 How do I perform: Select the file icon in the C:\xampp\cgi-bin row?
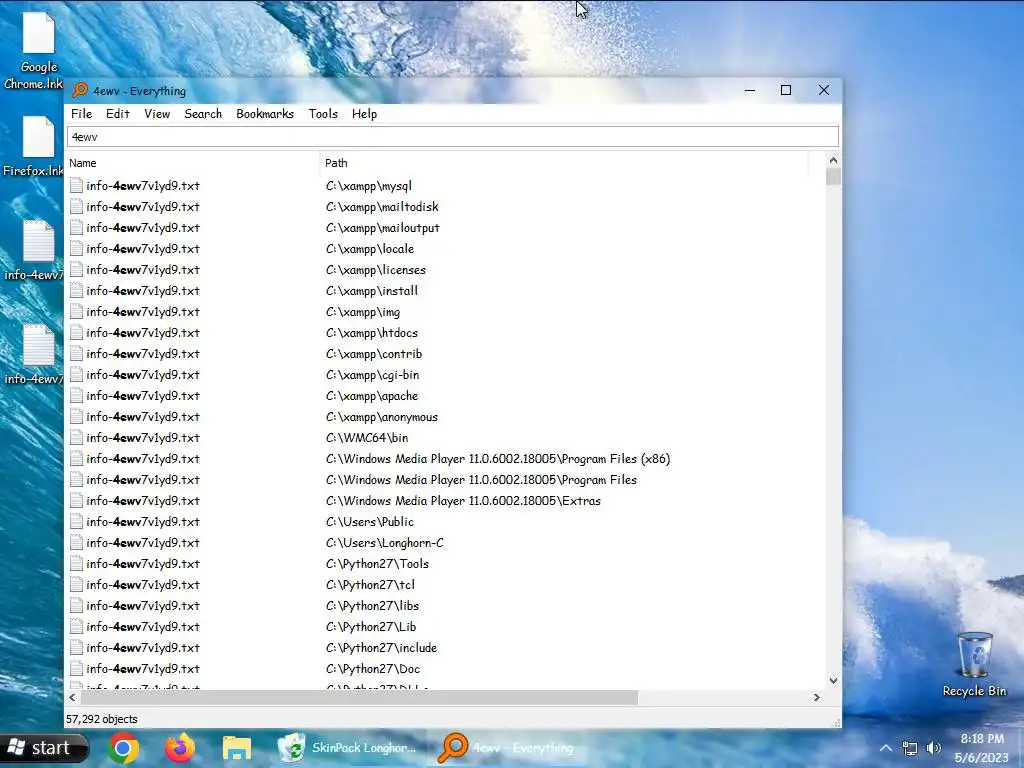point(76,375)
